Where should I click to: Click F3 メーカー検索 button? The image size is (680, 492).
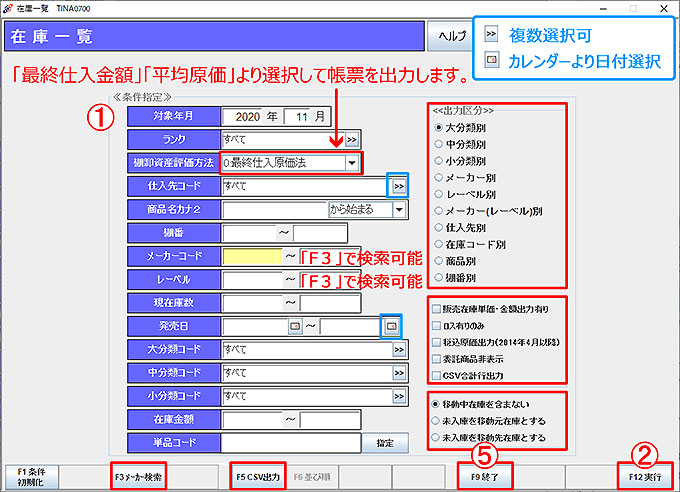coord(138,477)
